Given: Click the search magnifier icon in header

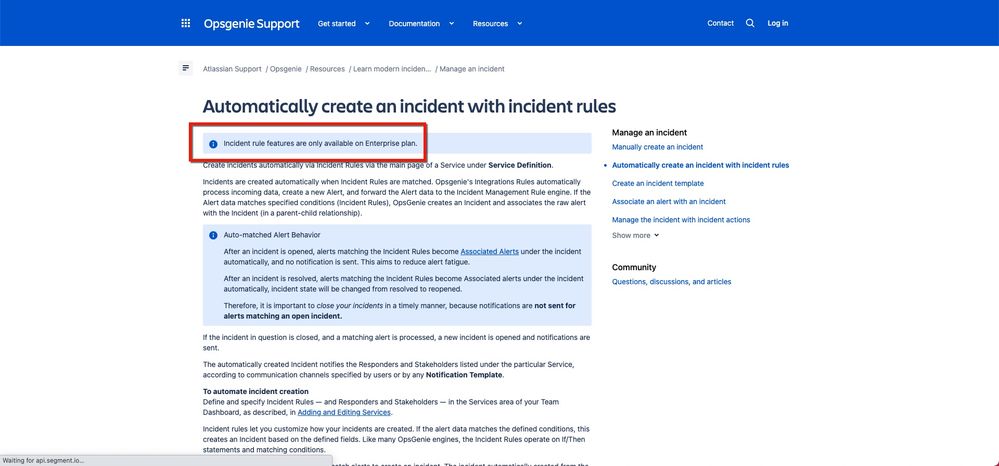Looking at the screenshot, I should click(x=750, y=23).
